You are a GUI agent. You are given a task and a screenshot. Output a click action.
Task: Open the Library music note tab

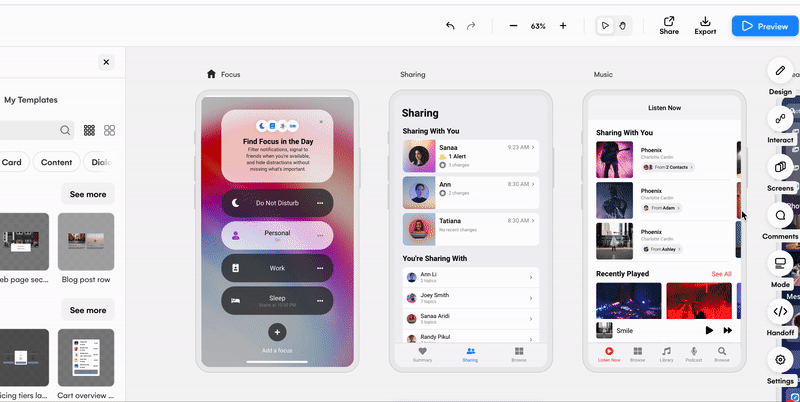pos(666,354)
